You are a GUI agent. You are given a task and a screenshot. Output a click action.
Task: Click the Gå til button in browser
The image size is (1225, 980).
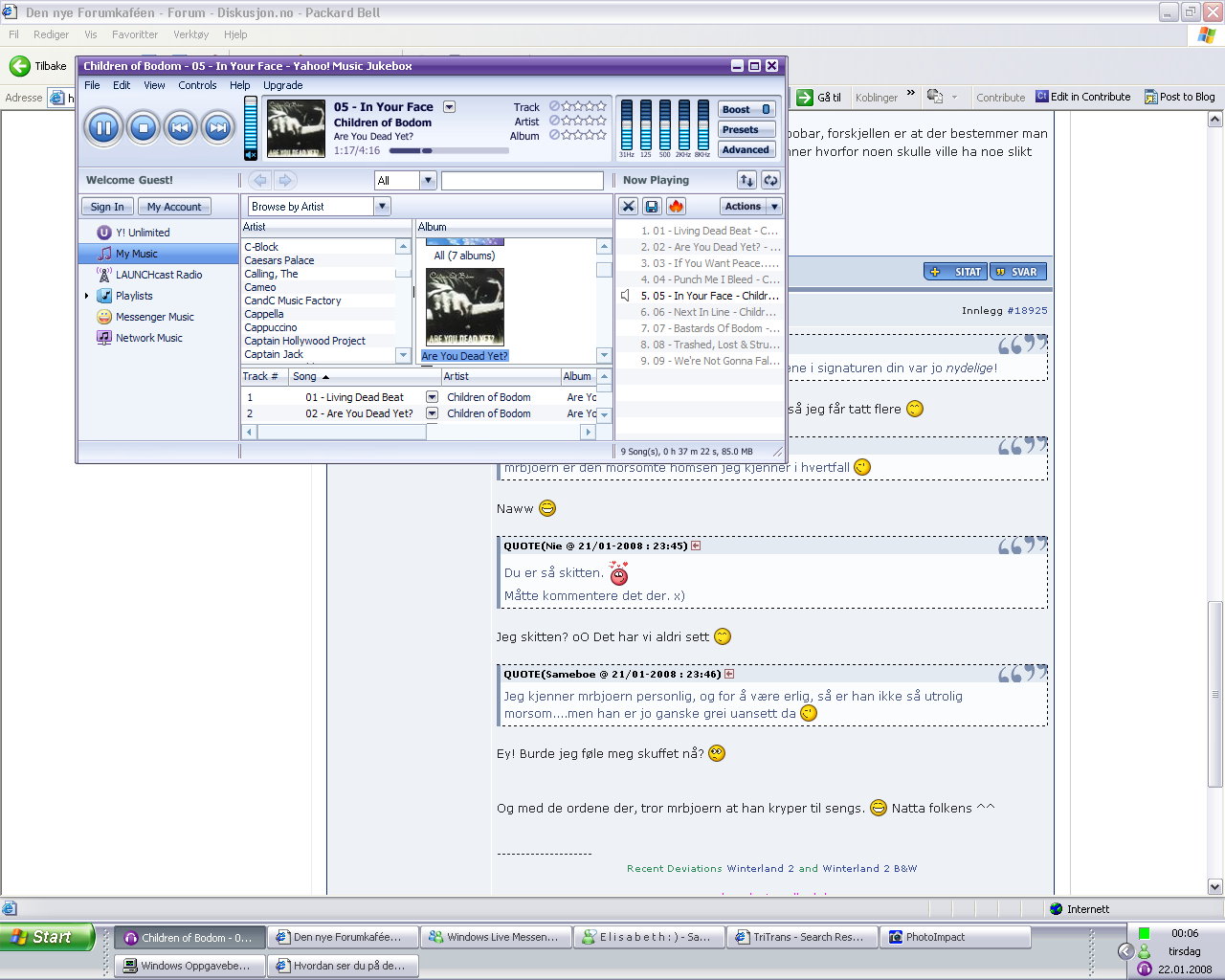(x=819, y=98)
